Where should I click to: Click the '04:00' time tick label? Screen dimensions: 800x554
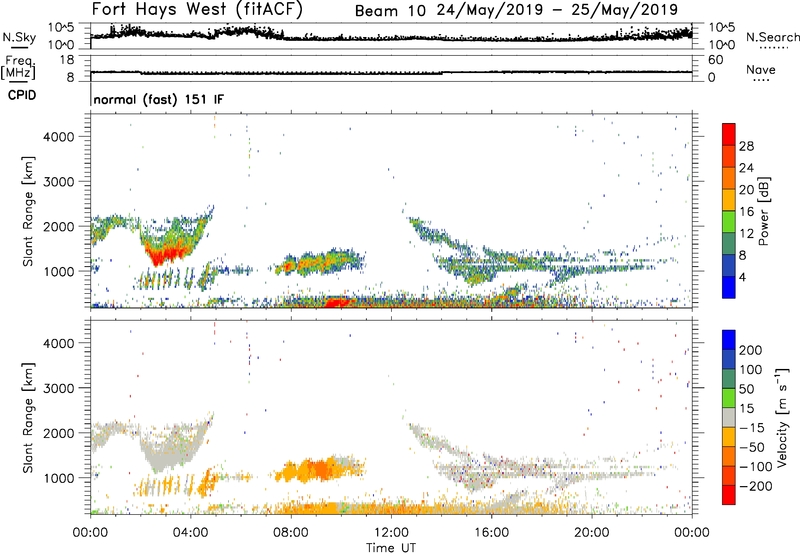pyautogui.click(x=190, y=533)
